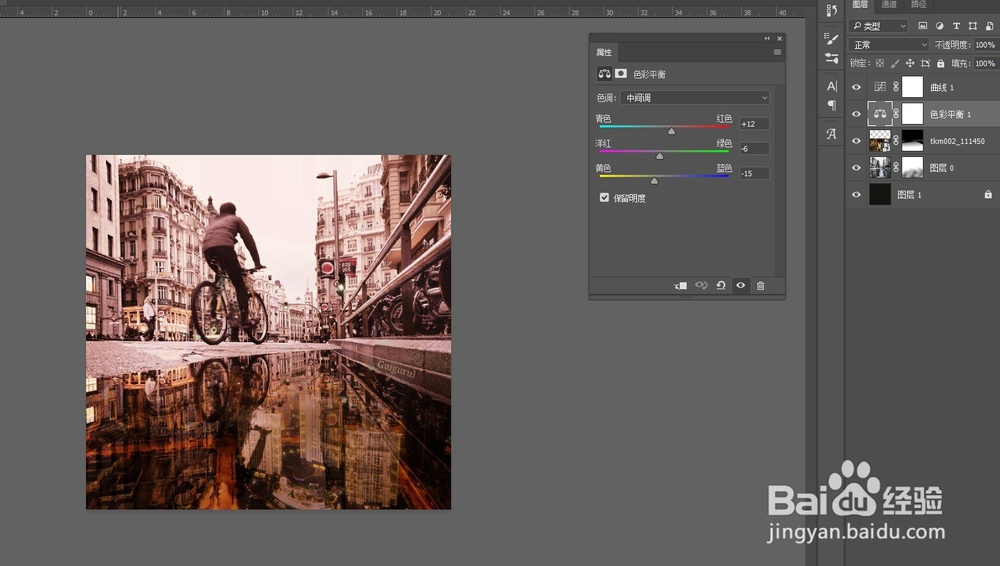Open the brush settings panel icon
Viewport: 1000px width, 566px height.
pyautogui.click(x=831, y=38)
